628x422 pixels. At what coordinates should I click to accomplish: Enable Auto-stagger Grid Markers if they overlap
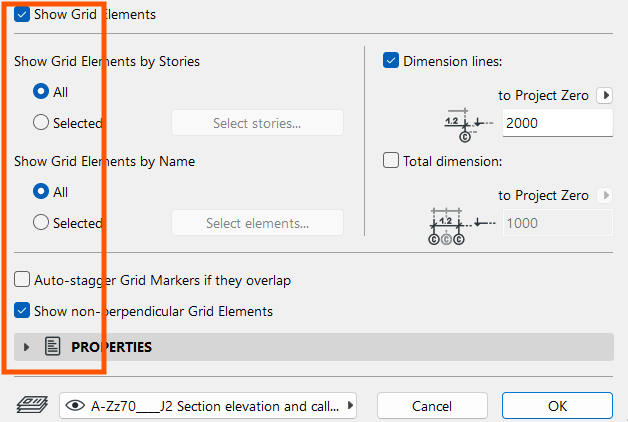pyautogui.click(x=22, y=279)
